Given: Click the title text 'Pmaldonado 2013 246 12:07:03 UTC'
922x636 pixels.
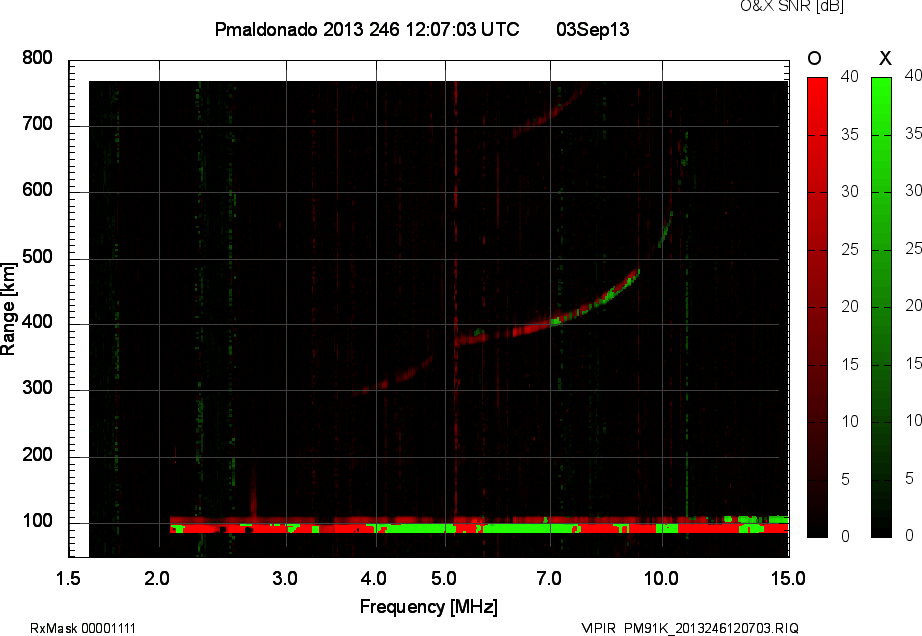Looking at the screenshot, I should pyautogui.click(x=367, y=29).
